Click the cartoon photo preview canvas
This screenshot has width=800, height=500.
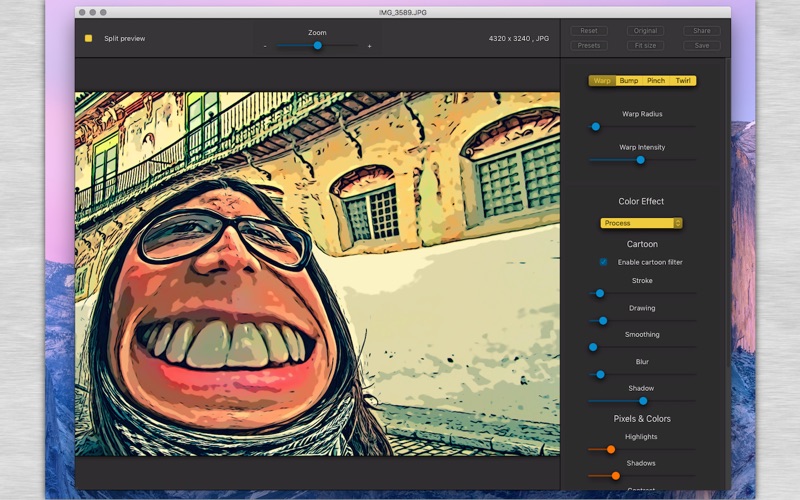(x=317, y=274)
